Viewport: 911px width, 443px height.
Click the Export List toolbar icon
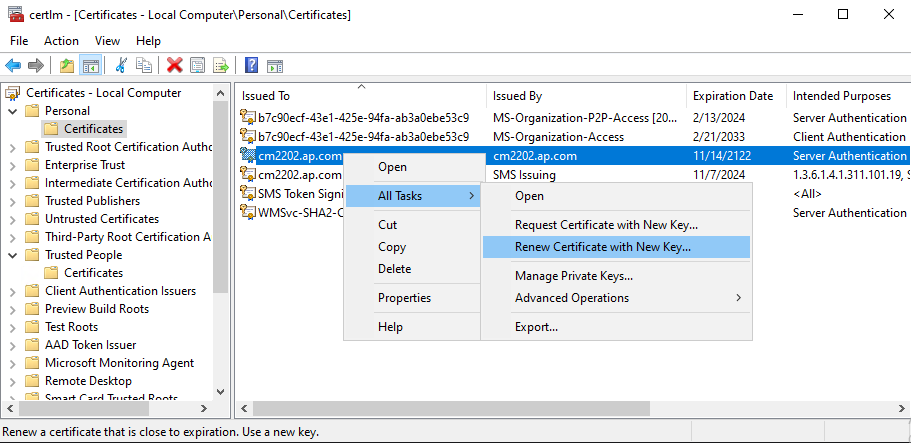click(x=221, y=65)
